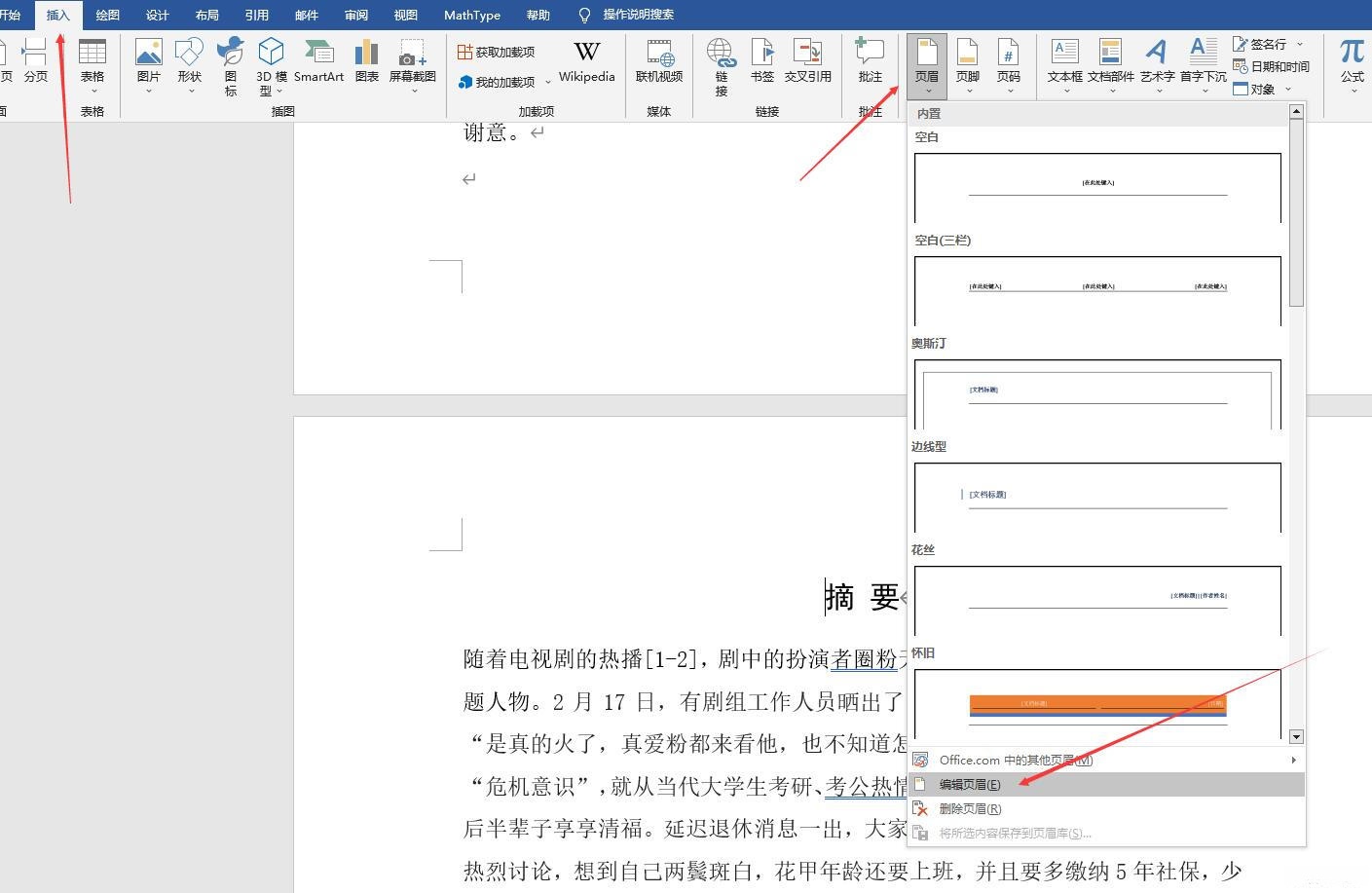
Task: Switch to the 设计 ribbon tab
Action: [156, 15]
